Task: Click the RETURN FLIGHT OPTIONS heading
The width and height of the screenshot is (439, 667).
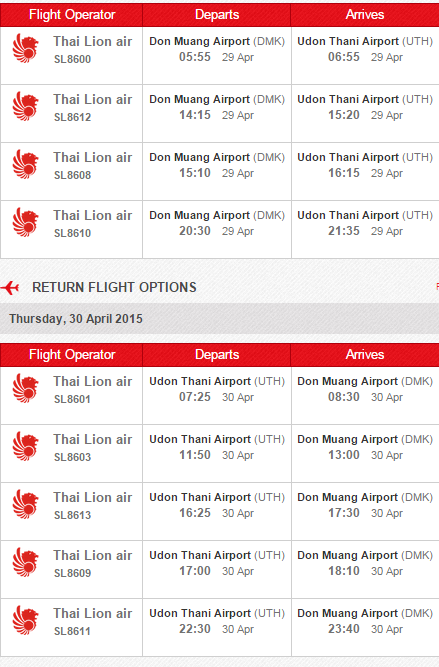Action: tap(114, 288)
